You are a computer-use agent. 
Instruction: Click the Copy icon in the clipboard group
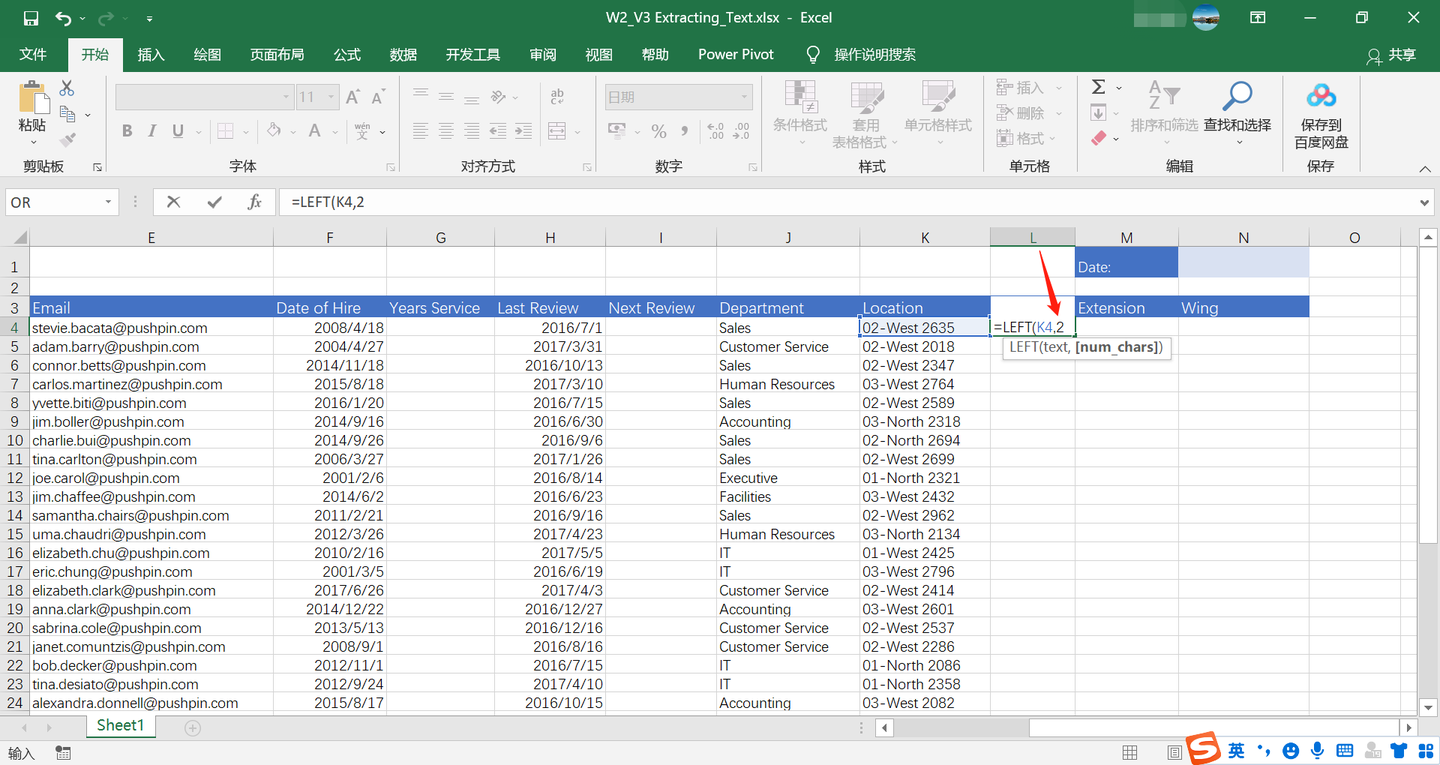coord(68,114)
